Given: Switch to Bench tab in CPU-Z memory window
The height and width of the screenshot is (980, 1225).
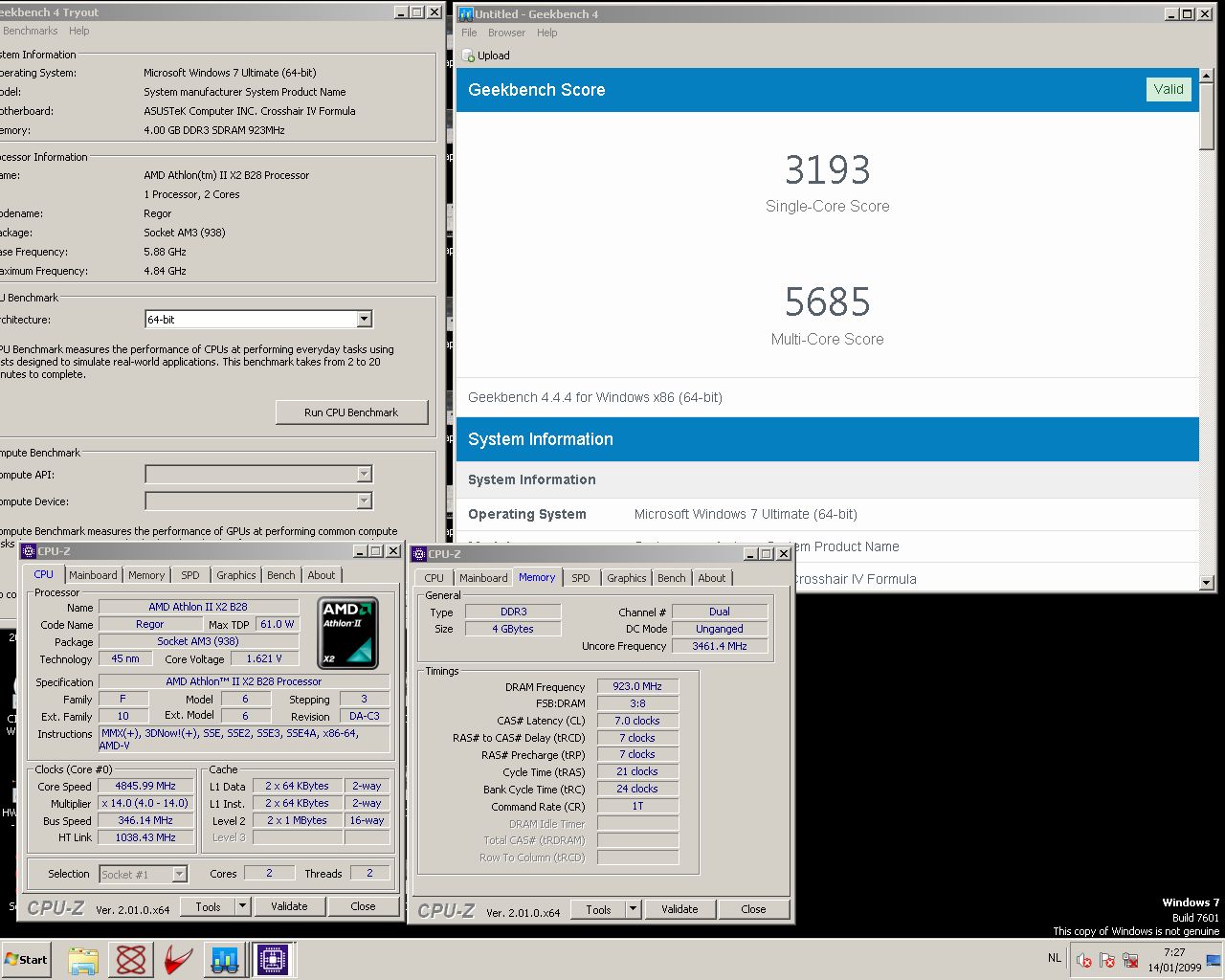Looking at the screenshot, I should click(671, 578).
